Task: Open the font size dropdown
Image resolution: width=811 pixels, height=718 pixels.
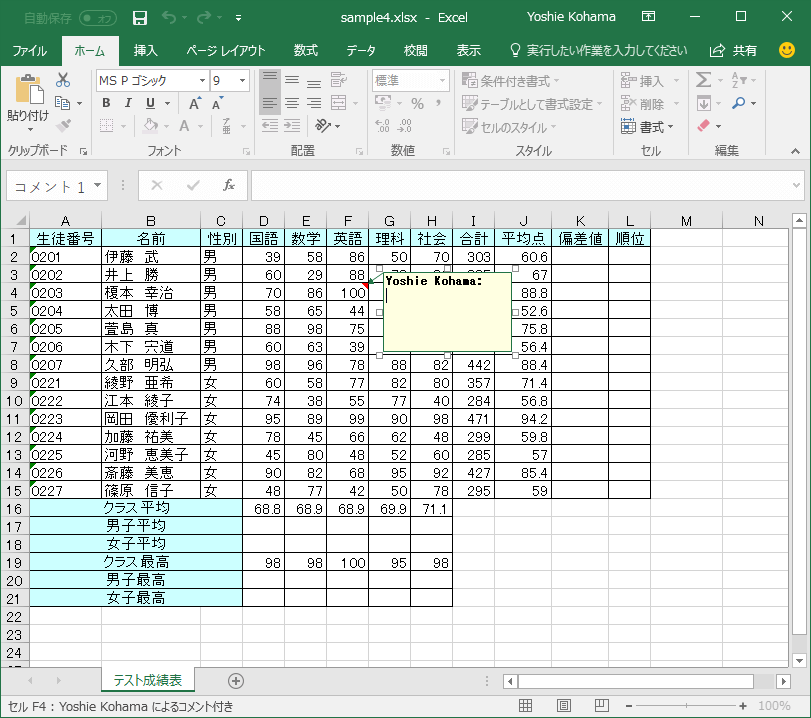Action: pyautogui.click(x=242, y=81)
